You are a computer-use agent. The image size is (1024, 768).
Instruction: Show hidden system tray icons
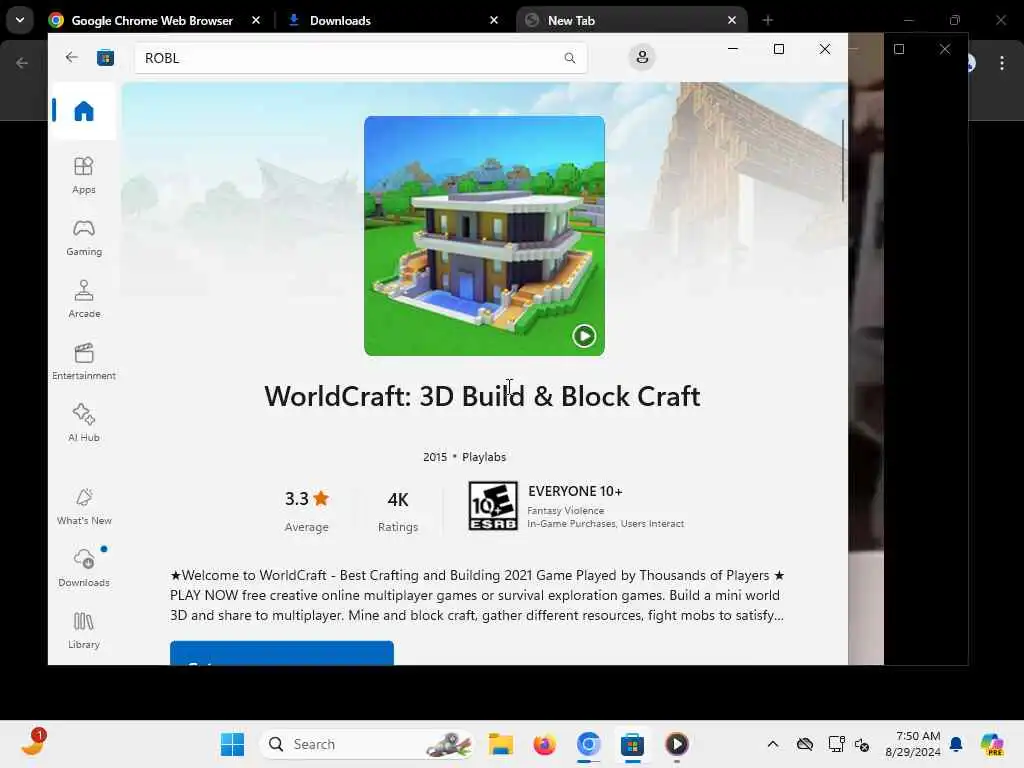[773, 744]
